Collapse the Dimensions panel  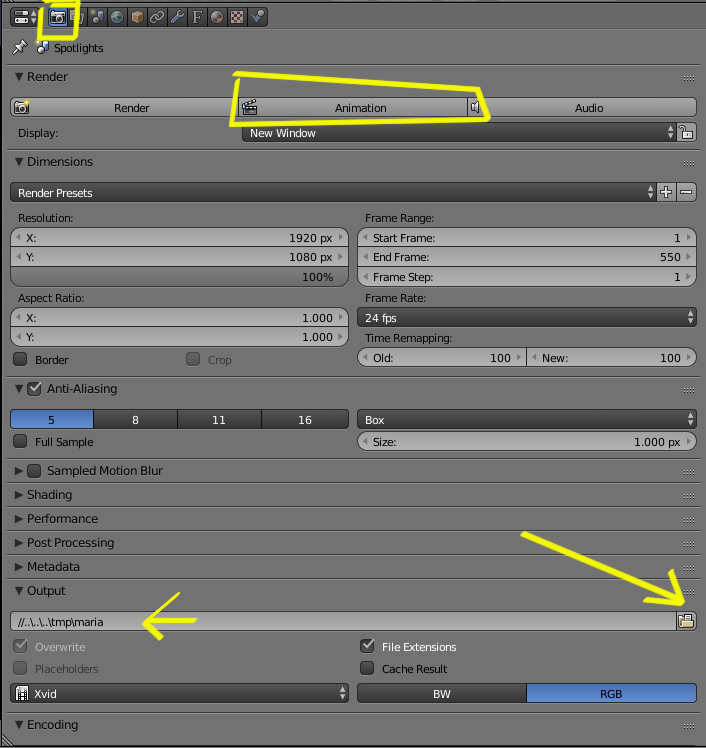pos(19,162)
